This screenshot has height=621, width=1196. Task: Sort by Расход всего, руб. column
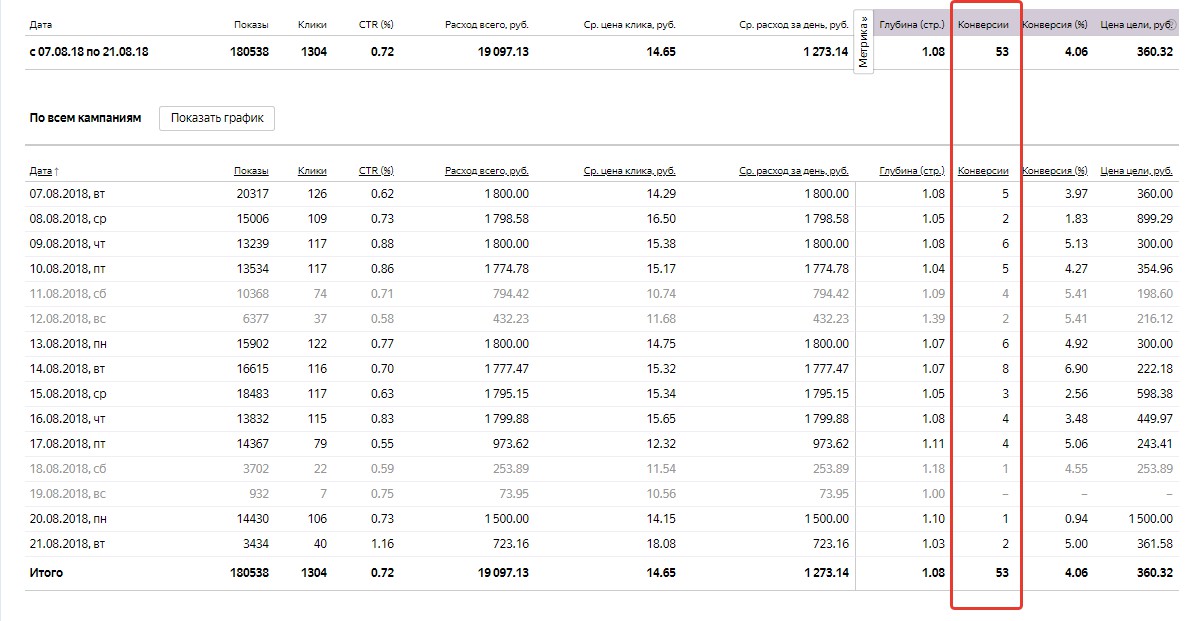[x=486, y=171]
